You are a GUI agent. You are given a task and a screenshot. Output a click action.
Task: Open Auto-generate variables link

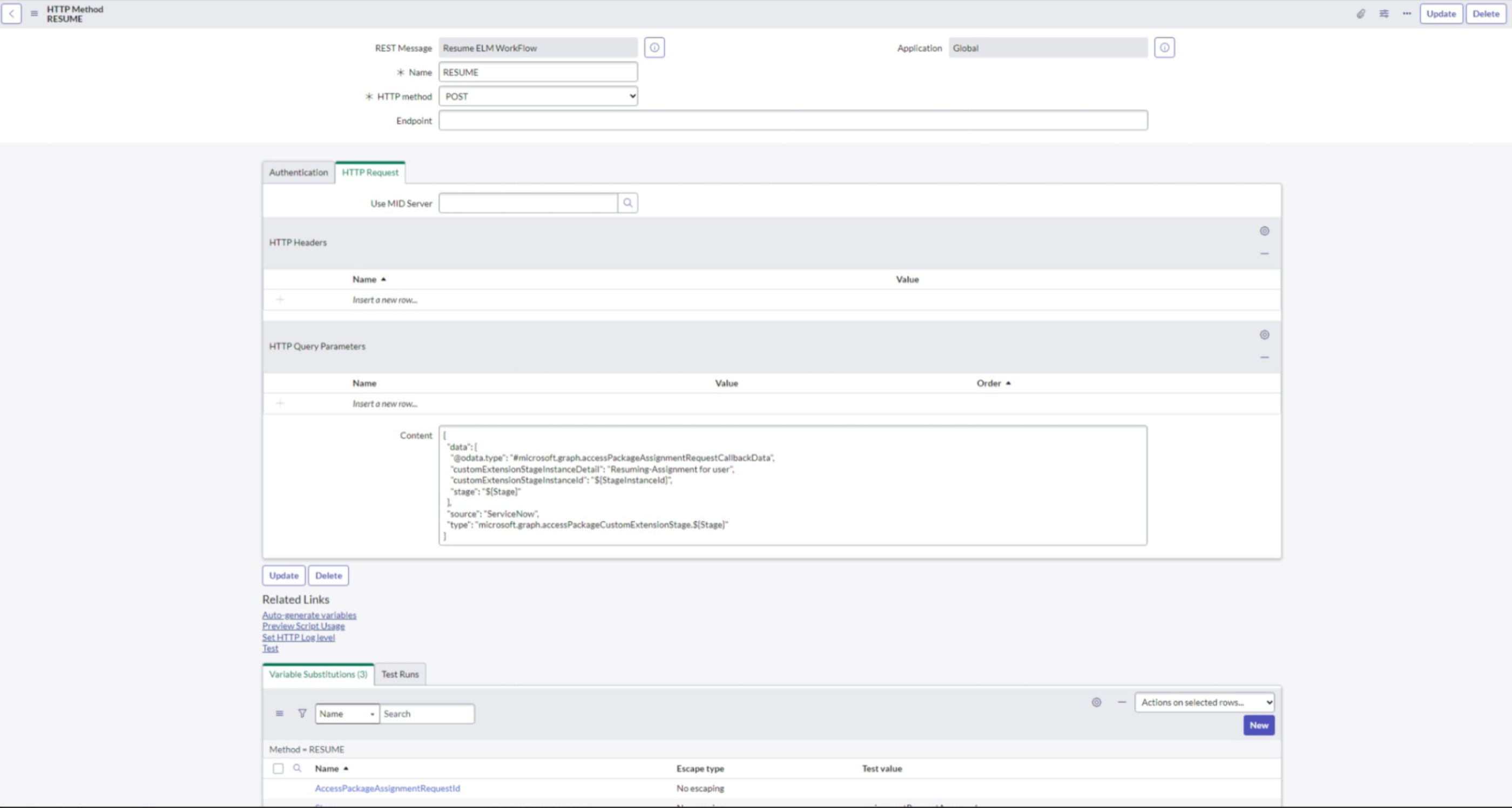pyautogui.click(x=309, y=615)
